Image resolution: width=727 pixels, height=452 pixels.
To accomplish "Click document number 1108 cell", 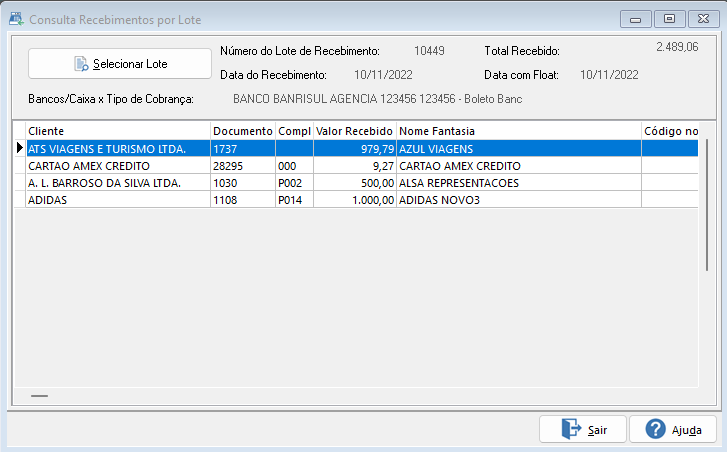I will point(243,200).
